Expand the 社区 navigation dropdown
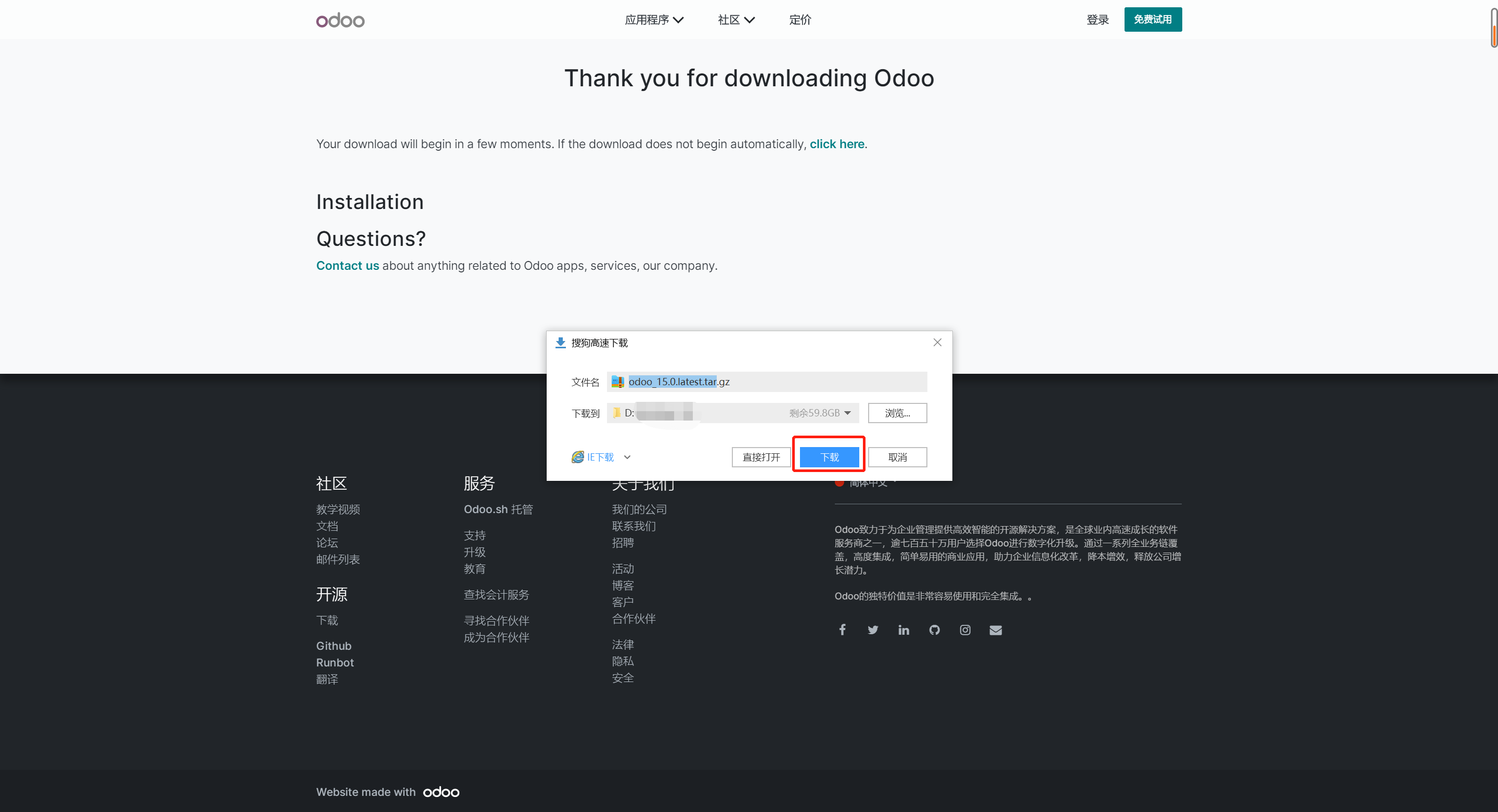Image resolution: width=1498 pixels, height=812 pixels. [x=735, y=20]
